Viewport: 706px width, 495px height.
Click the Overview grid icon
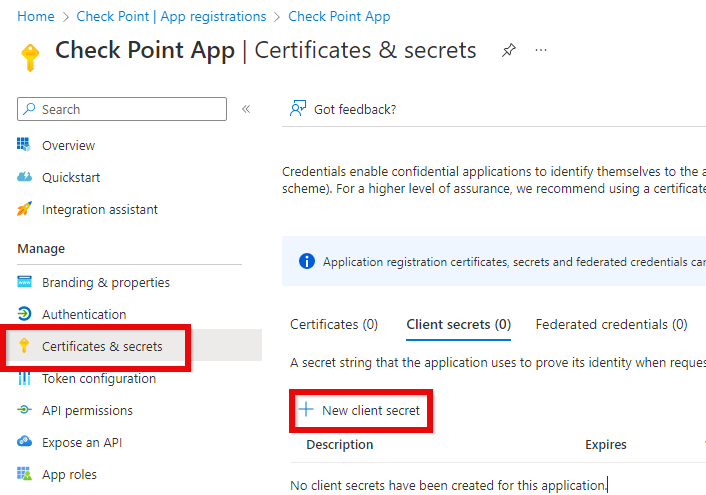pyautogui.click(x=24, y=144)
